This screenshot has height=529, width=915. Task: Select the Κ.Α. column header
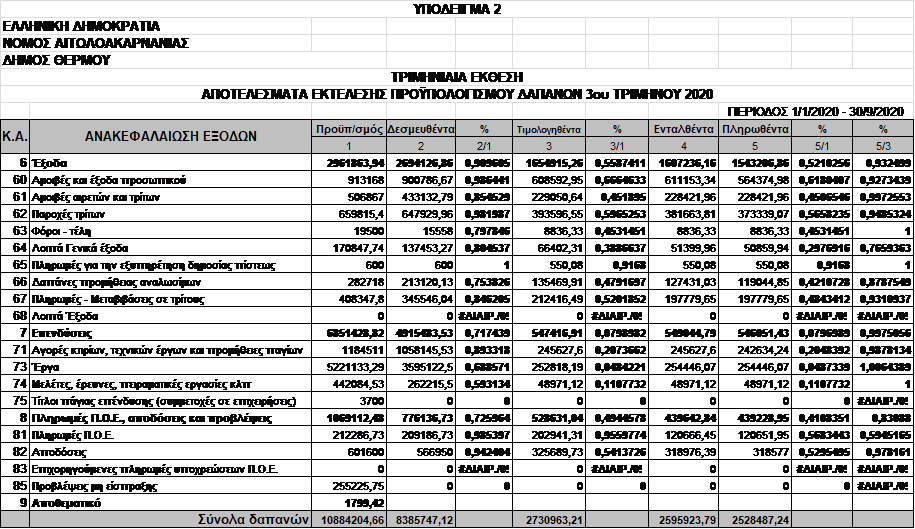pos(15,135)
